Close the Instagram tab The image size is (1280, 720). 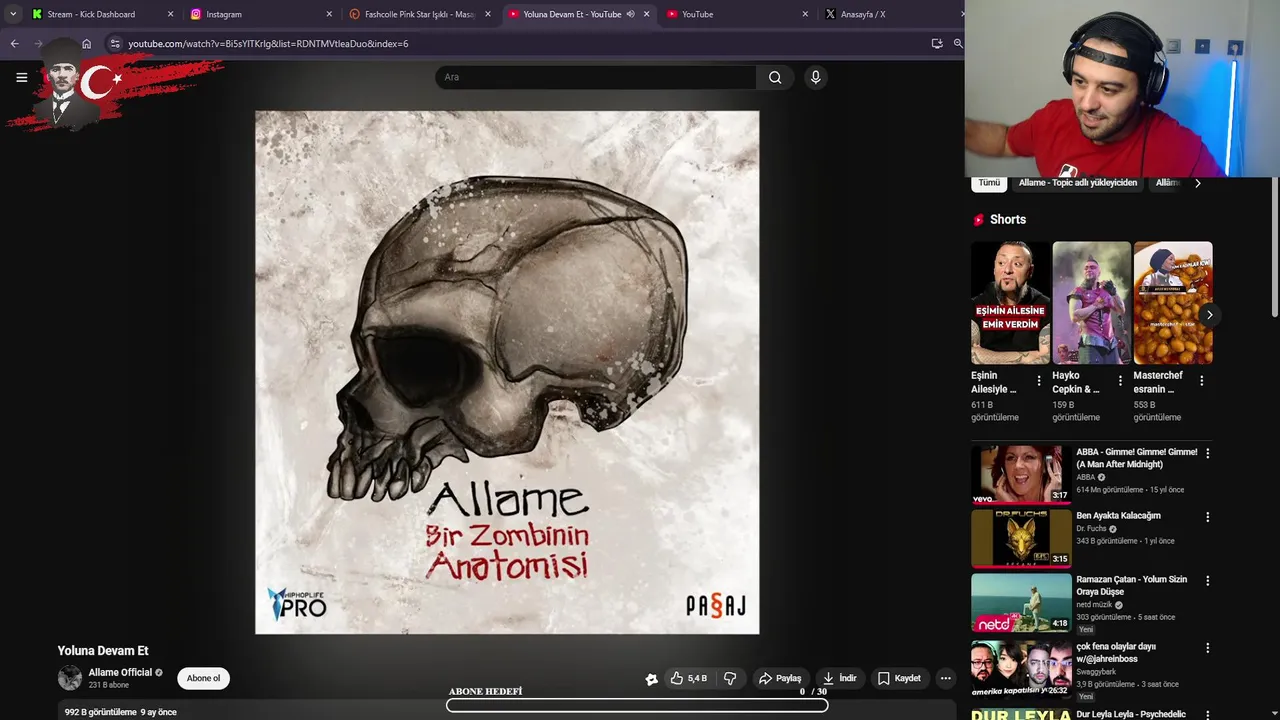point(329,14)
